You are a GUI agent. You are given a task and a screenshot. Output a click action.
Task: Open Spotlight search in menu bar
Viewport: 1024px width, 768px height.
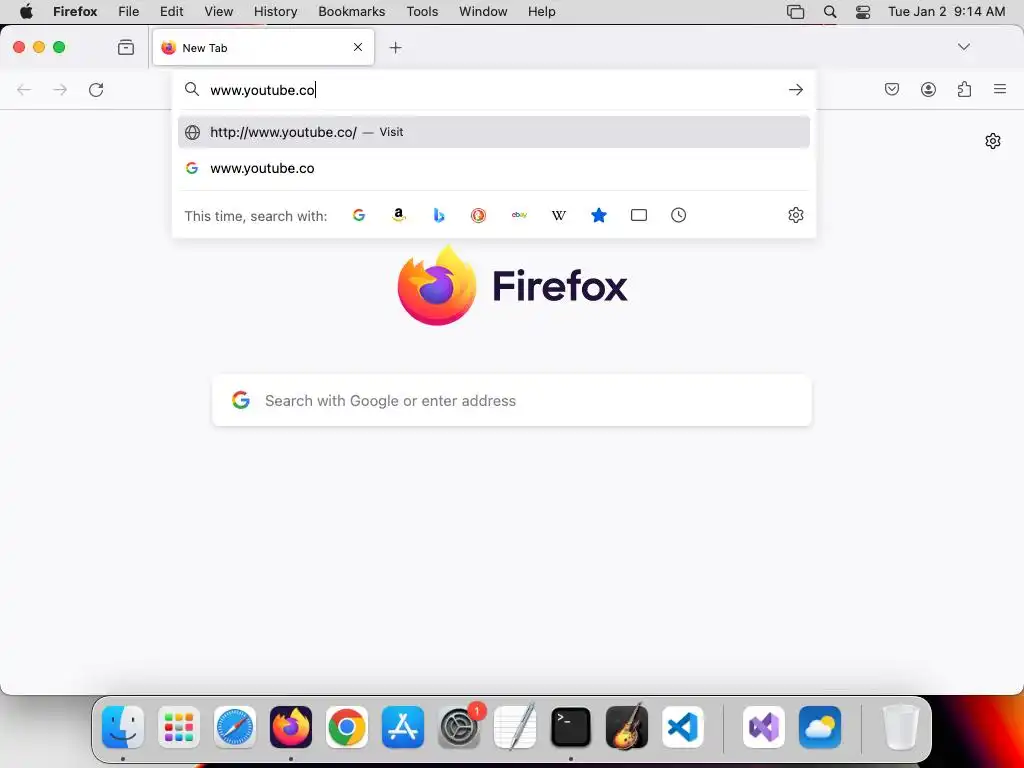click(x=830, y=11)
